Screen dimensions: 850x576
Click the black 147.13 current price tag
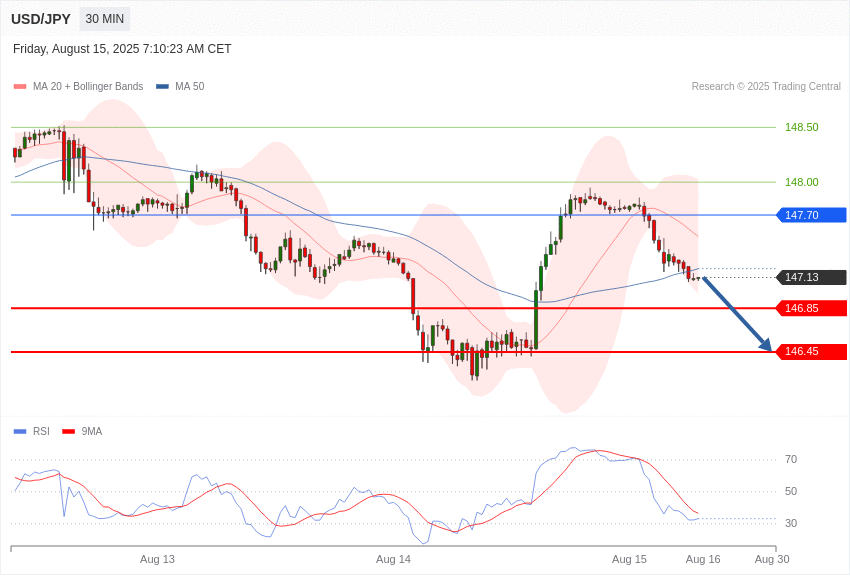812,277
